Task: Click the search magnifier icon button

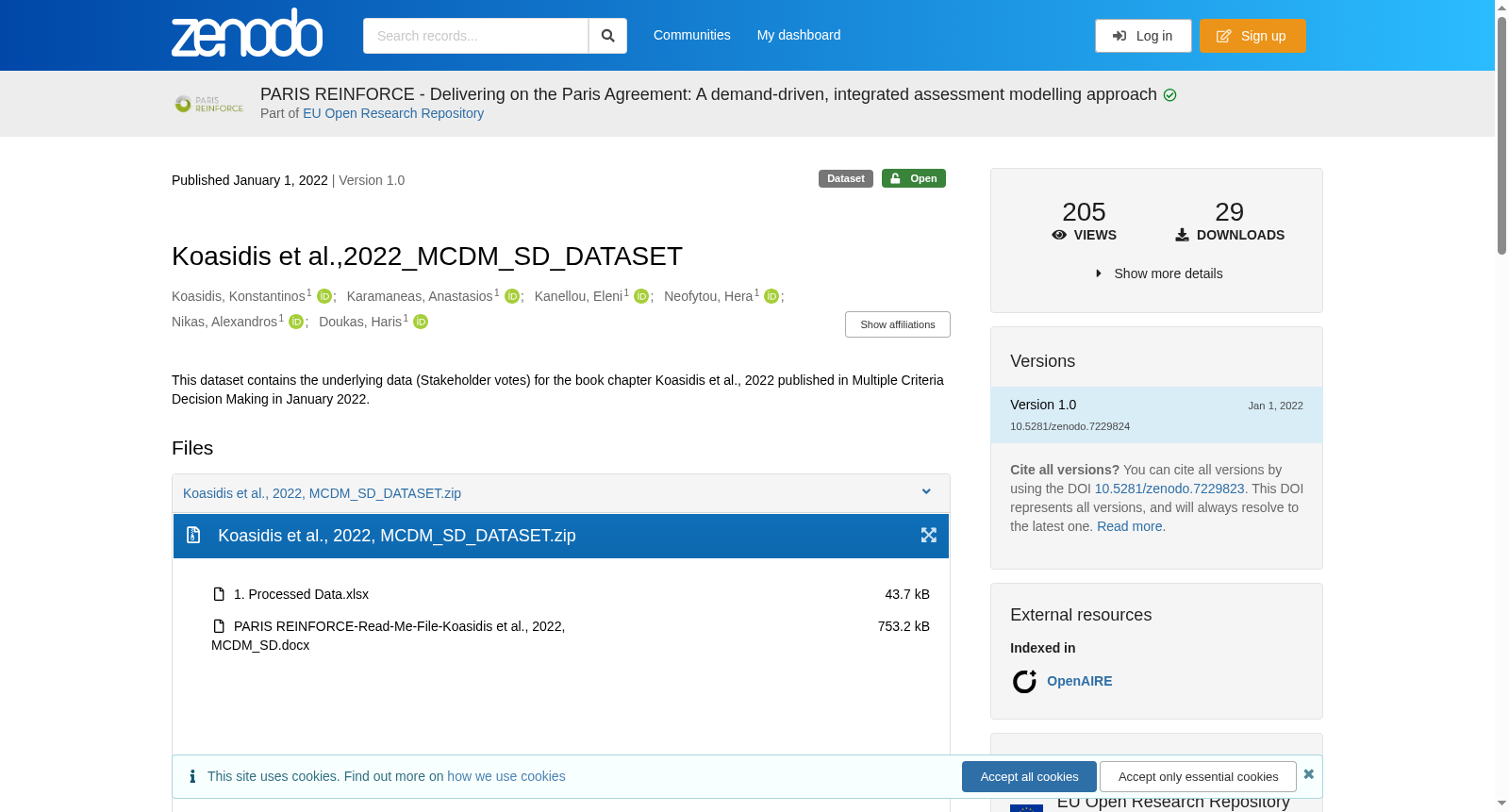Action: pyautogui.click(x=607, y=36)
